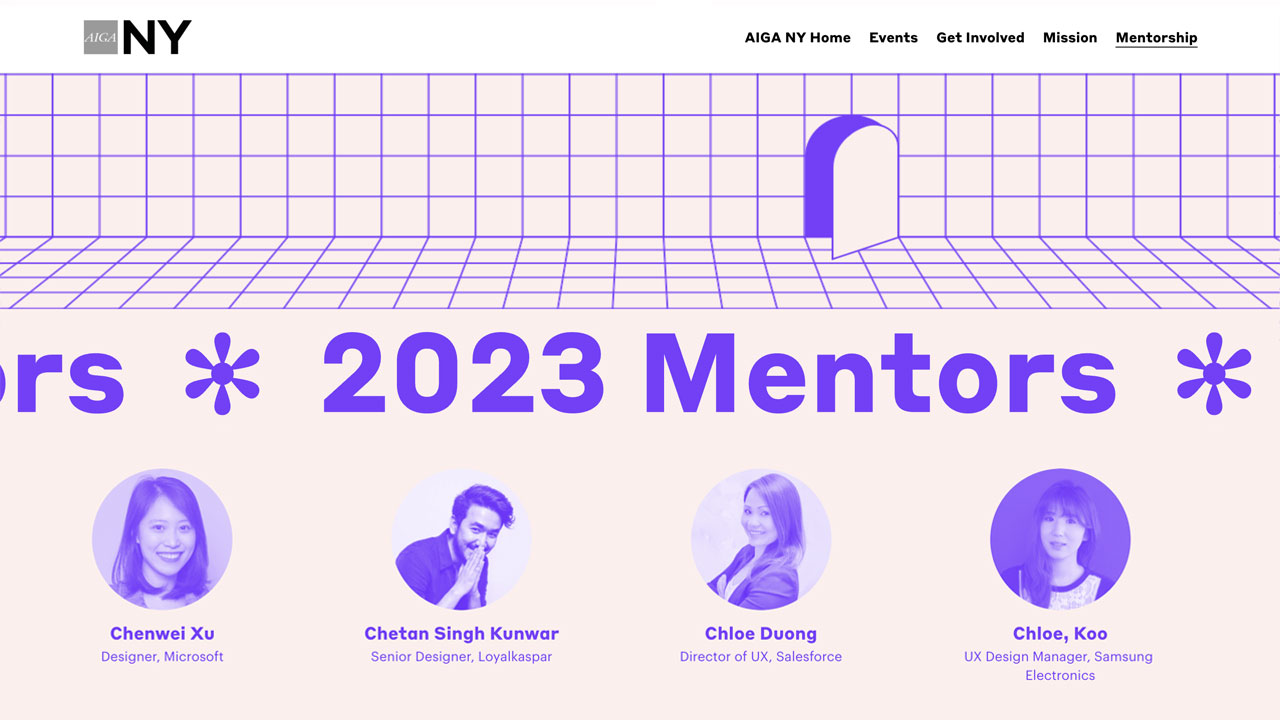Open the Get Involved page

[x=980, y=38]
